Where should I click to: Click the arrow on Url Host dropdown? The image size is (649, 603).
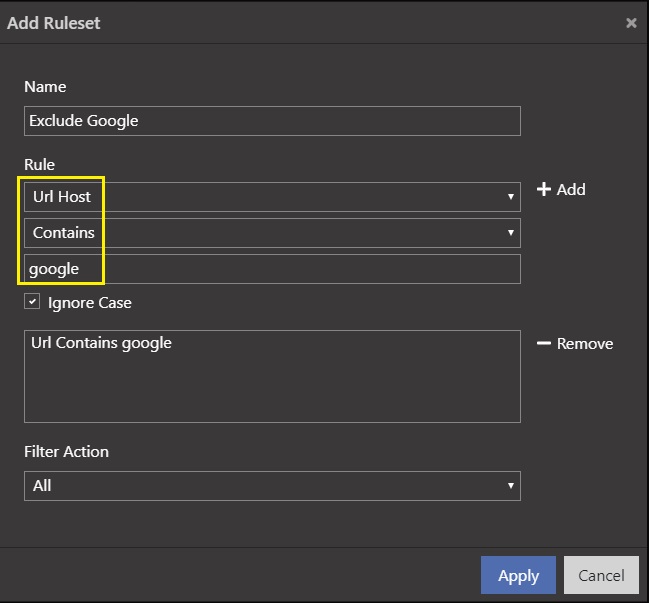(x=511, y=197)
